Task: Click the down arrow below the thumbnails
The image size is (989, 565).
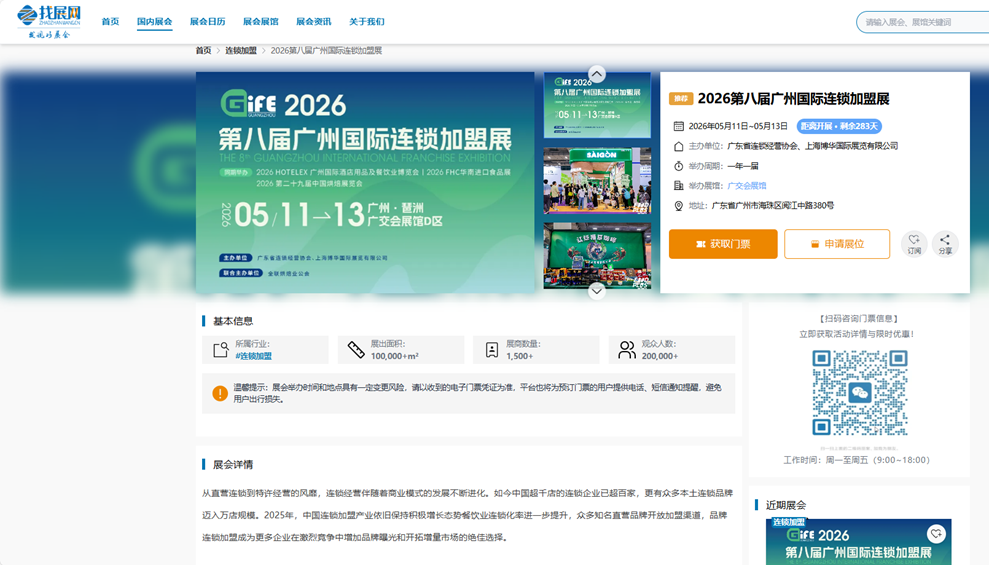Action: tap(597, 291)
